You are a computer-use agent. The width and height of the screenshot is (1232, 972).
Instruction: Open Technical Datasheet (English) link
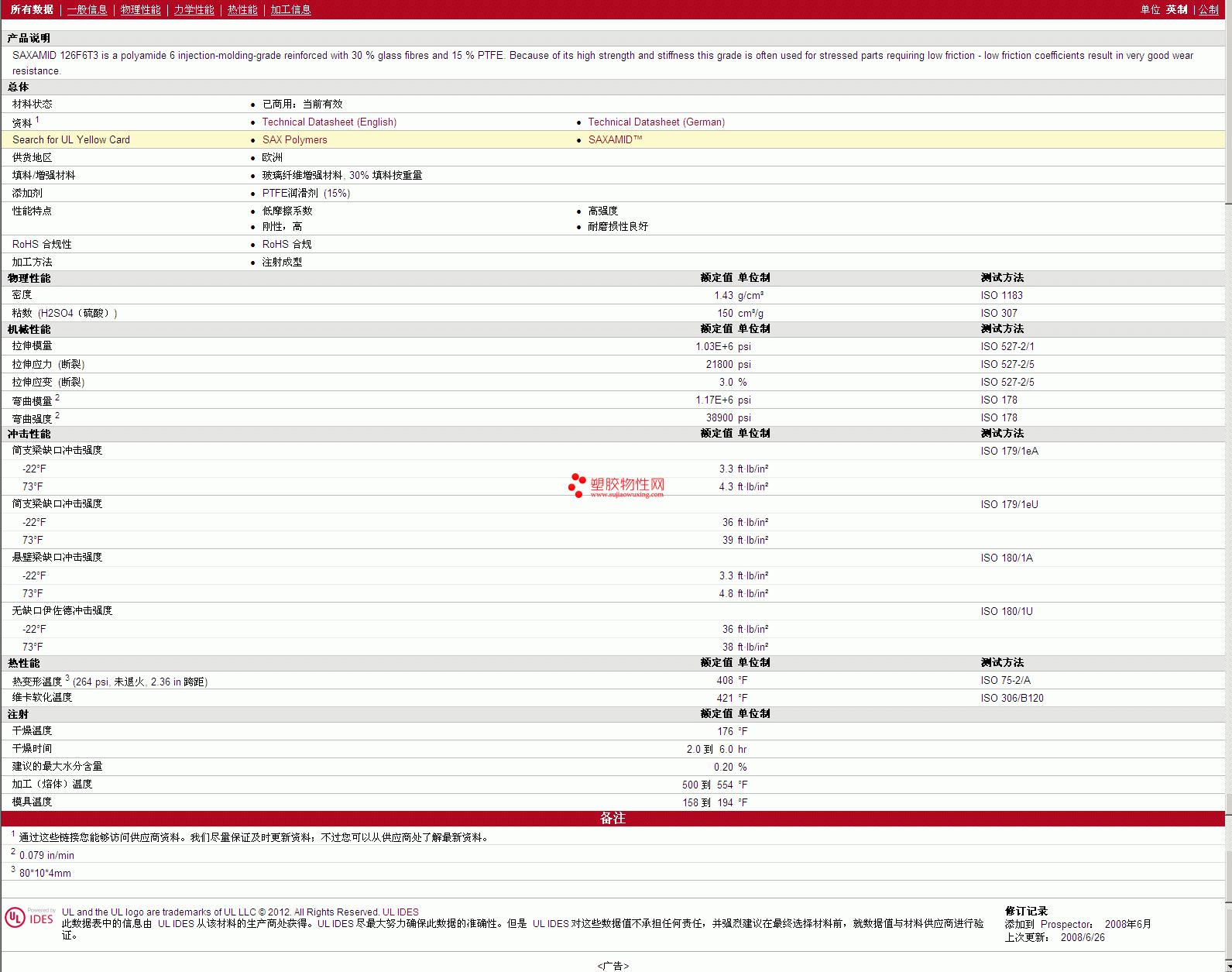(329, 122)
